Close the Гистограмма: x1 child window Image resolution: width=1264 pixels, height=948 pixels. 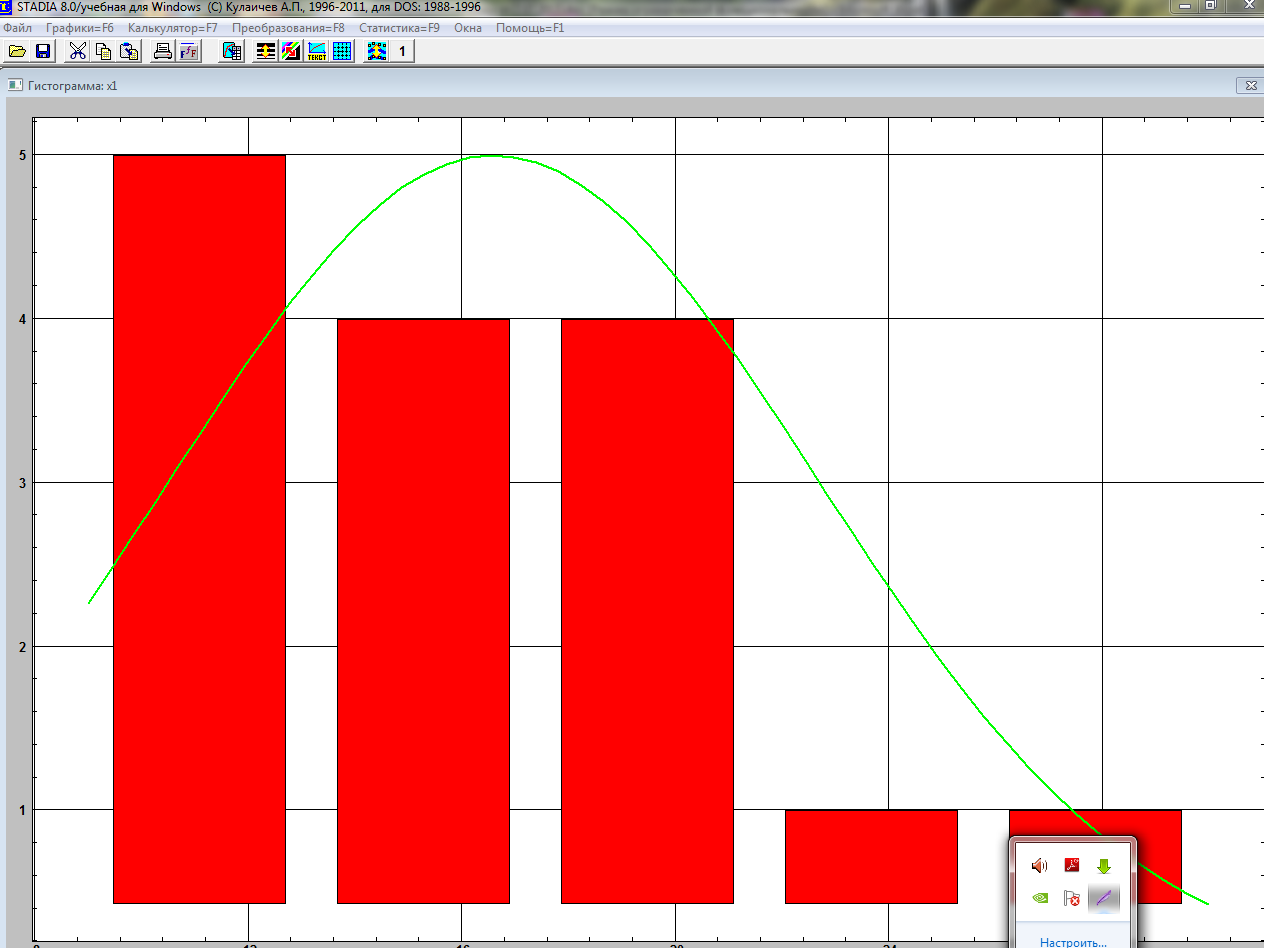pos(1250,86)
